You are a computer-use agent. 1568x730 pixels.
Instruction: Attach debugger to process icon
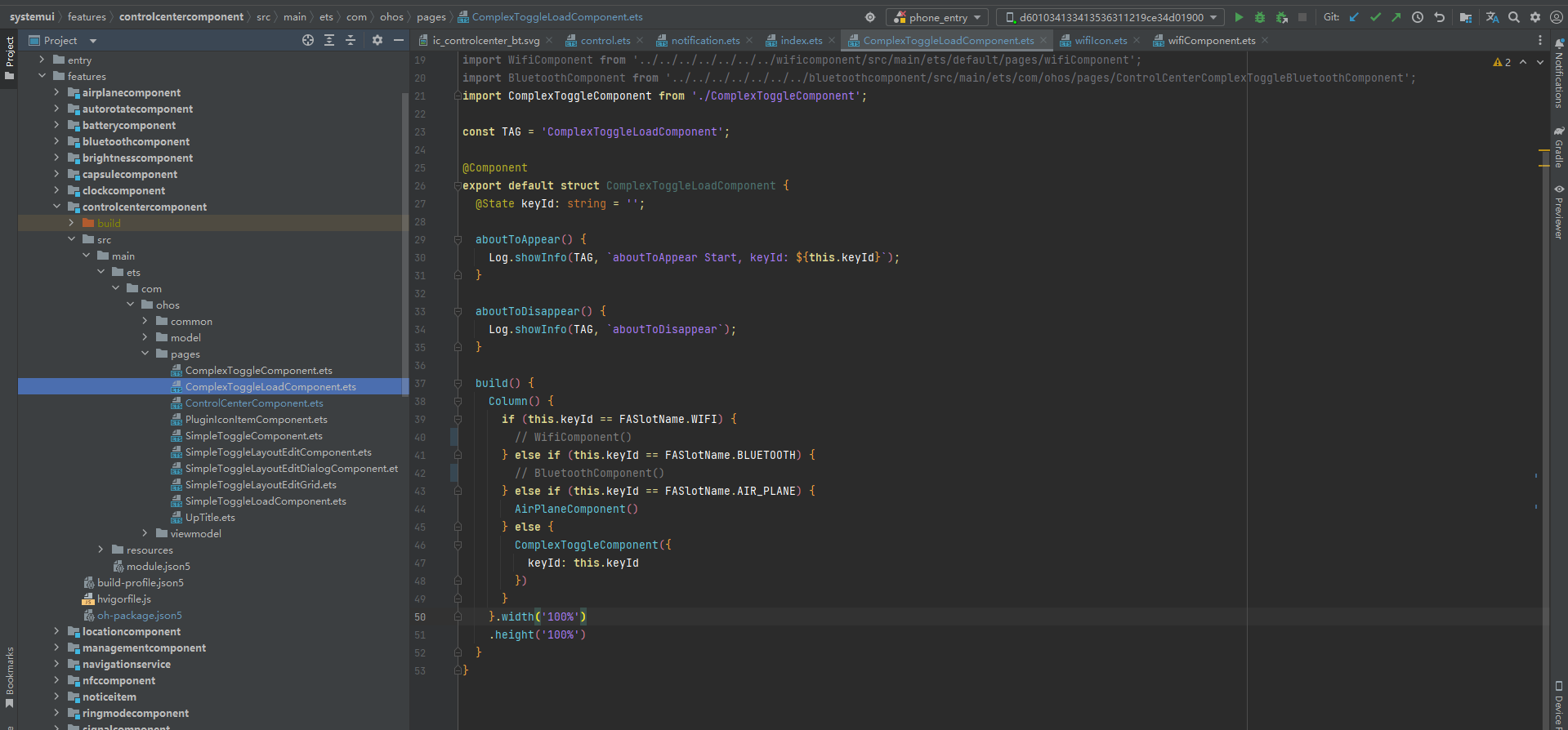tap(1281, 17)
